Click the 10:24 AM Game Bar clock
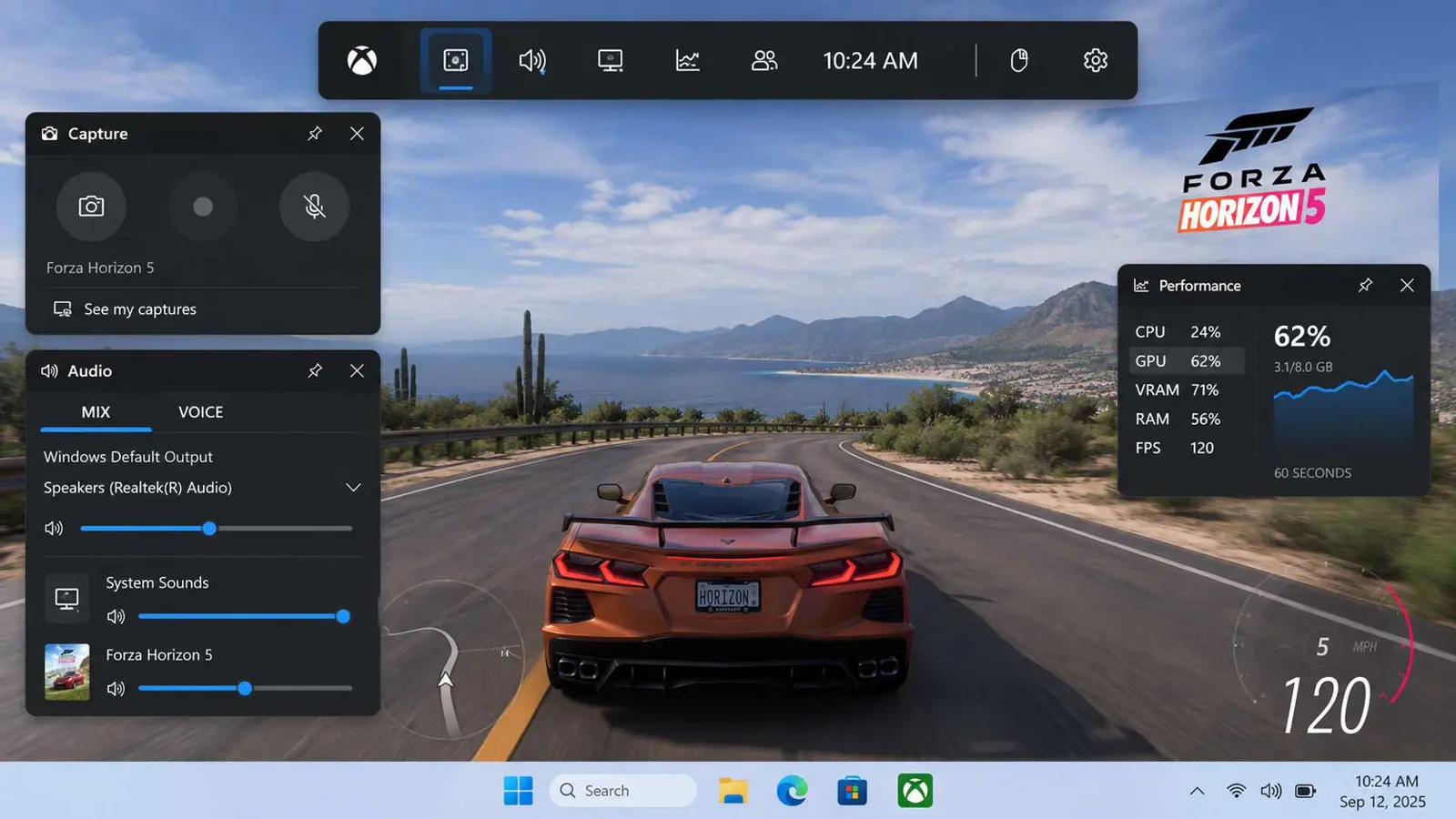The image size is (1456, 819). [870, 61]
